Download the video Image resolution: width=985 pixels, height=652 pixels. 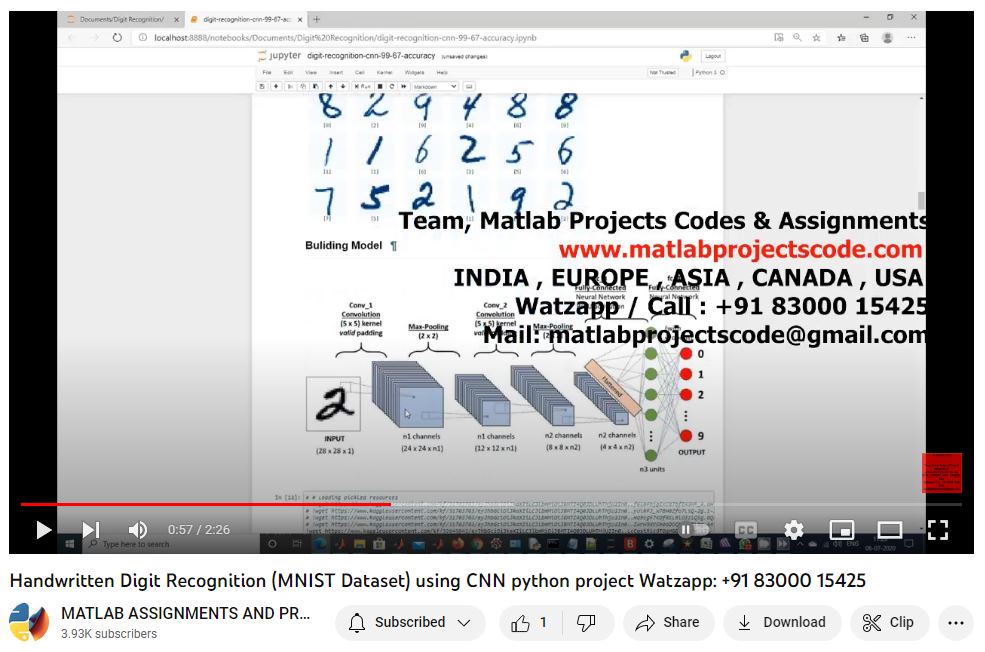coord(781,622)
